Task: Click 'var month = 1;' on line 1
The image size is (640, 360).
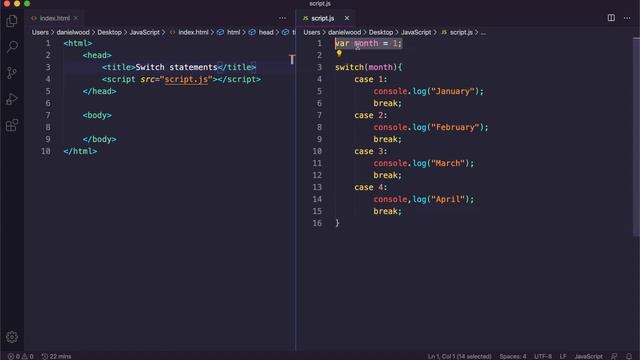Action: pyautogui.click(x=369, y=43)
